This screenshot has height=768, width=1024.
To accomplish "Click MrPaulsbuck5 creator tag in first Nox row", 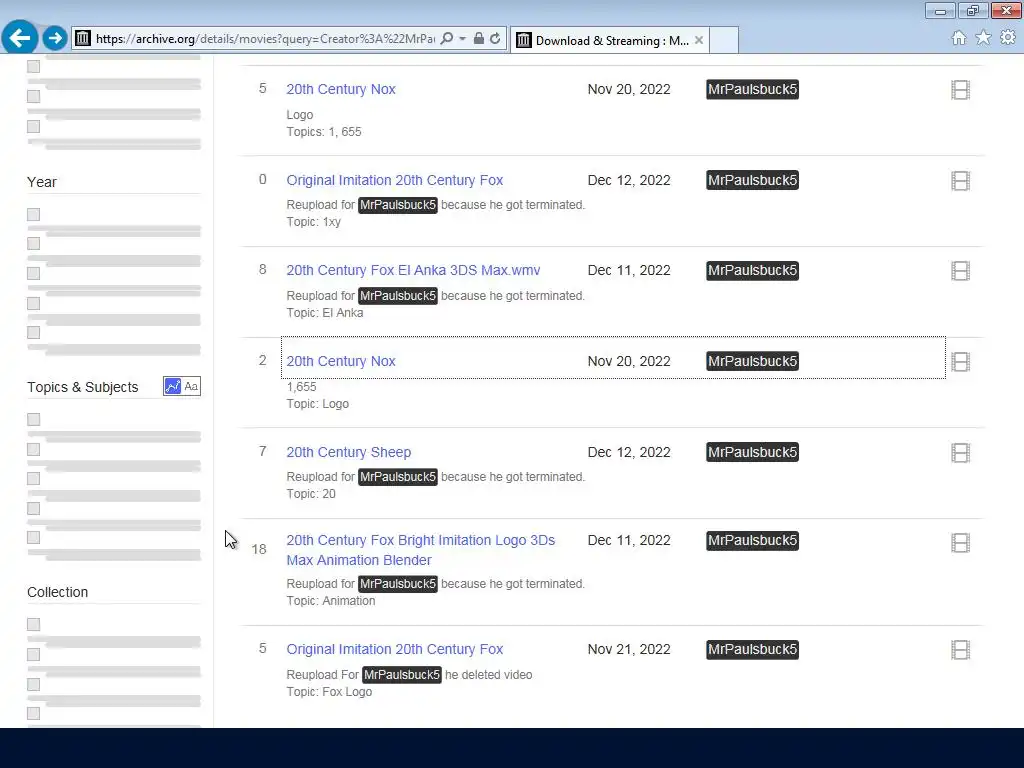I will click(x=752, y=89).
